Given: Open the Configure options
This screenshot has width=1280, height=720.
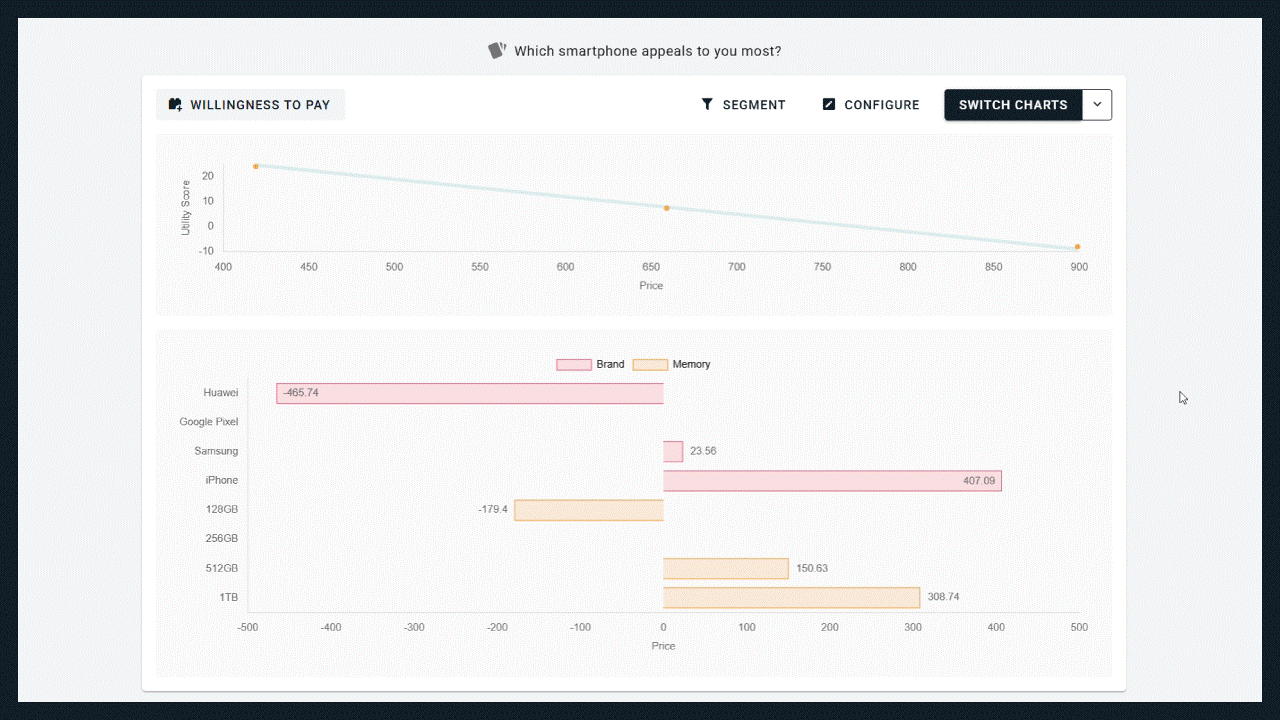Looking at the screenshot, I should point(870,105).
